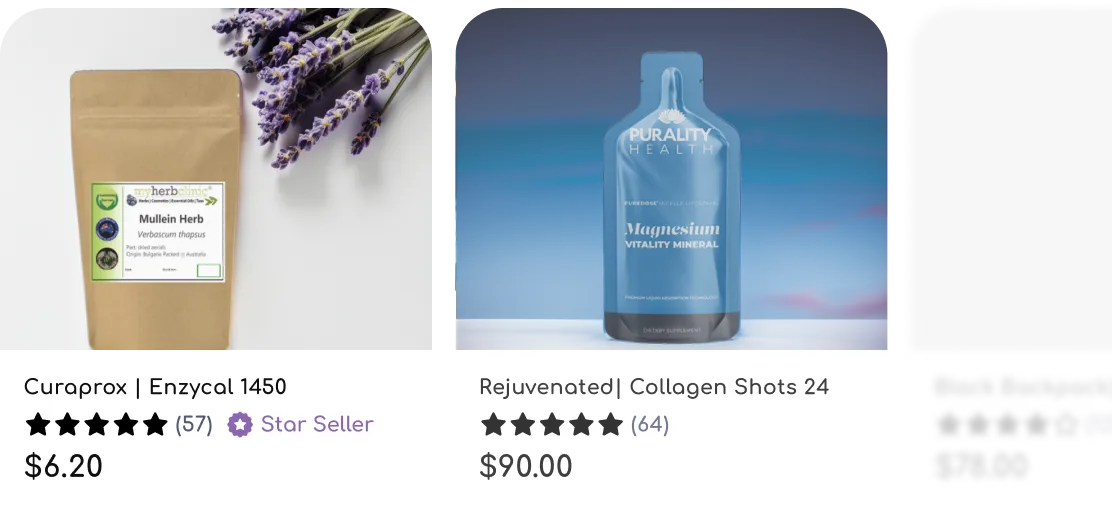Image resolution: width=1112 pixels, height=524 pixels.
Task: Click the second star of Curaprox rating
Action: [x=67, y=424]
